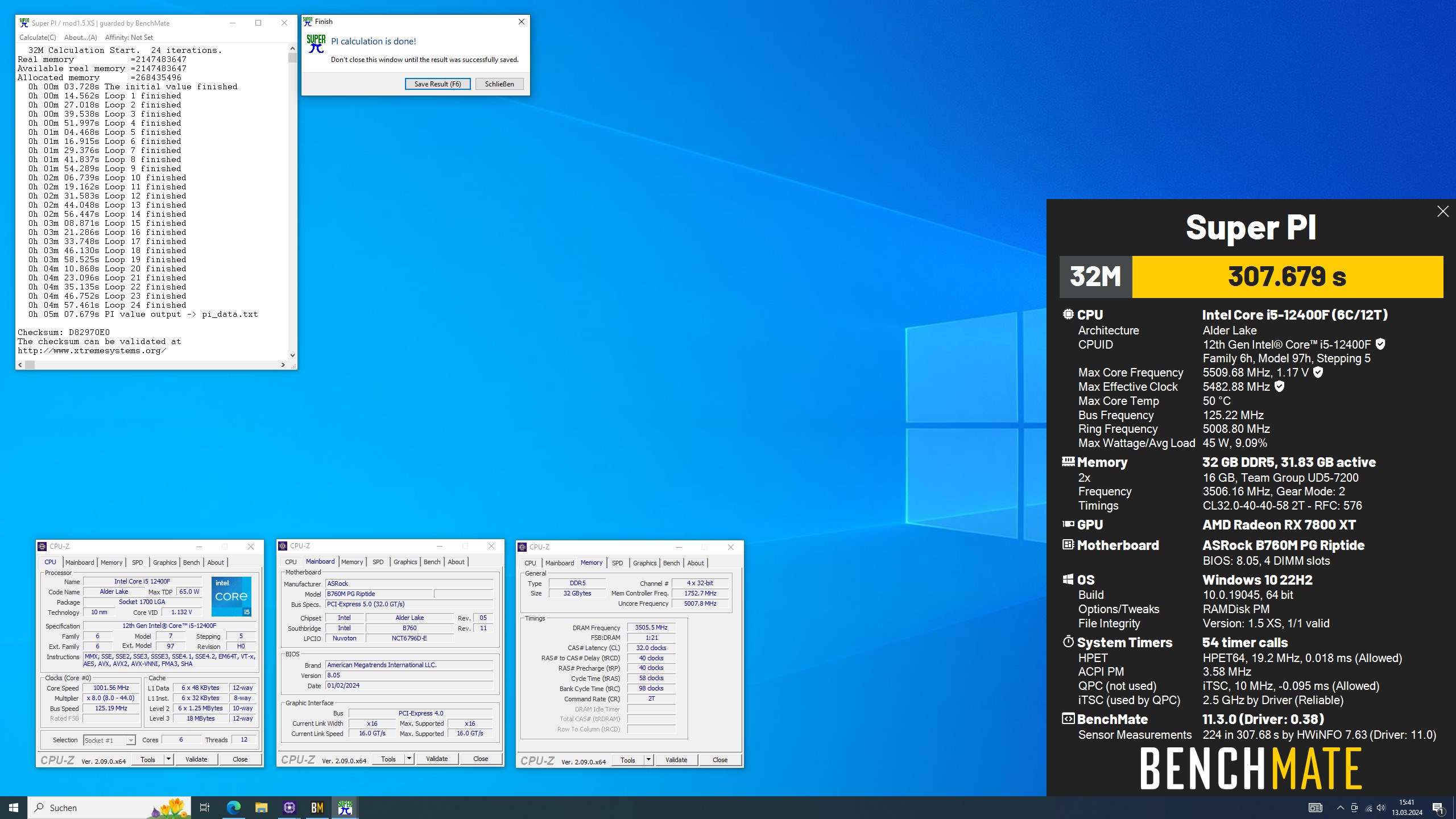Open Memory tab in Mainboard CPU-Z window
The width and height of the screenshot is (1456, 819).
[352, 562]
